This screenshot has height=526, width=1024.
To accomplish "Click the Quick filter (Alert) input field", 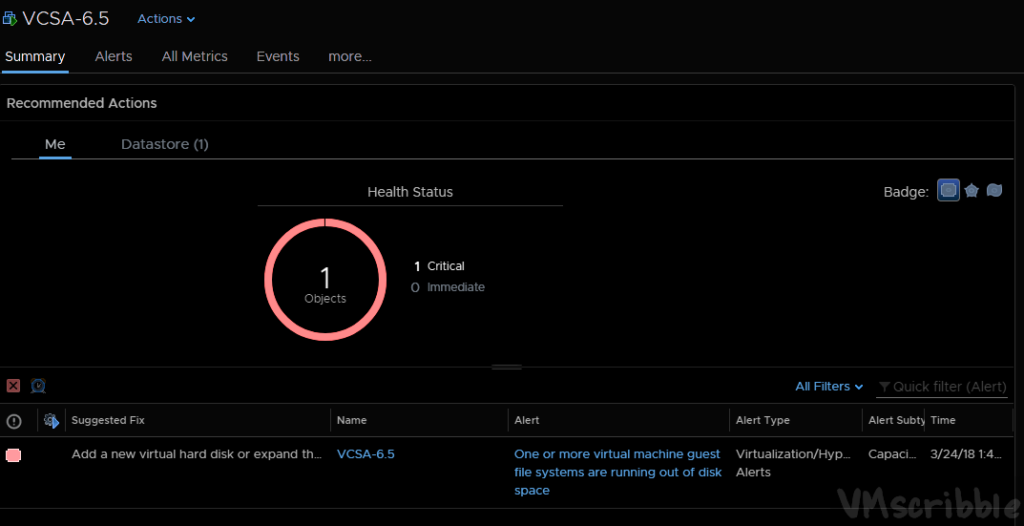I will tap(947, 387).
